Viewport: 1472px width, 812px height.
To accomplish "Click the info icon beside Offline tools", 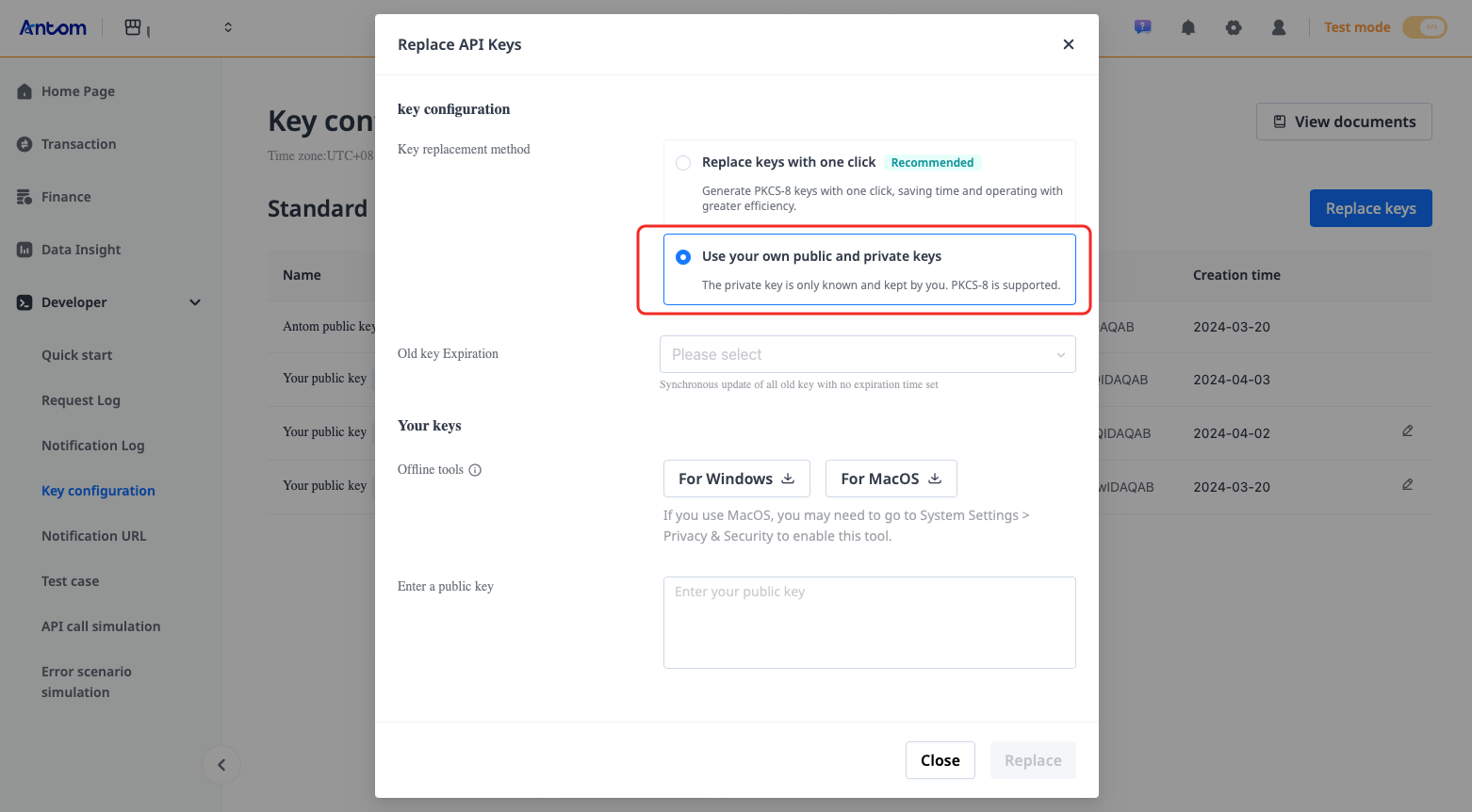I will [x=474, y=469].
